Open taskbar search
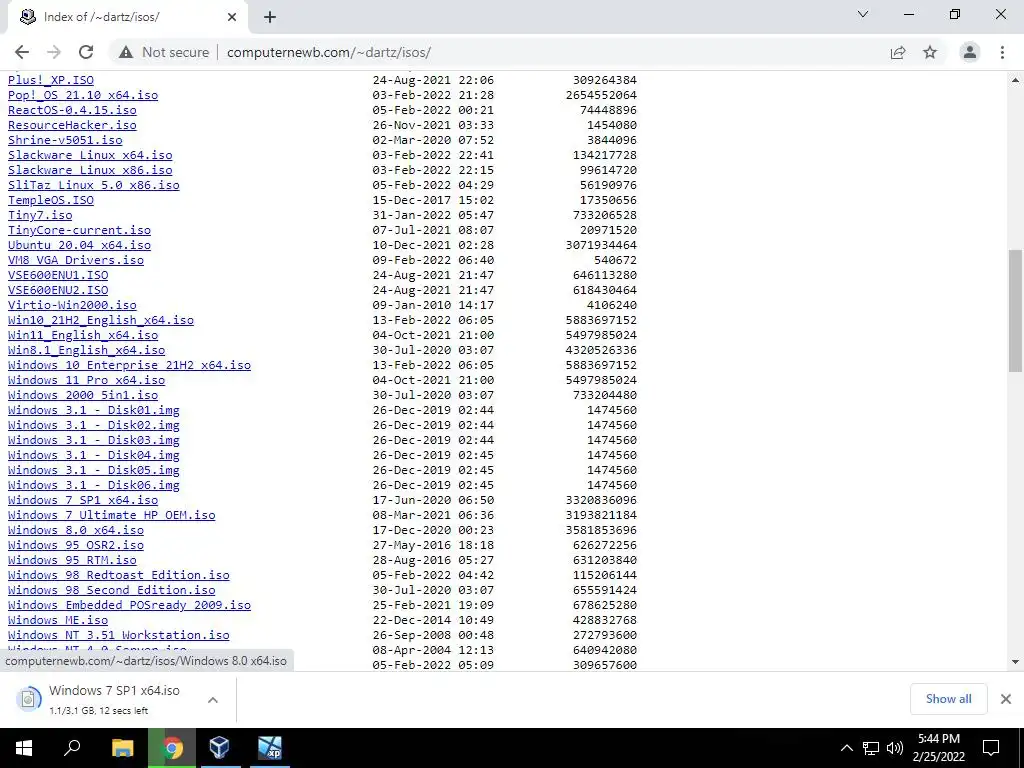 click(72, 748)
